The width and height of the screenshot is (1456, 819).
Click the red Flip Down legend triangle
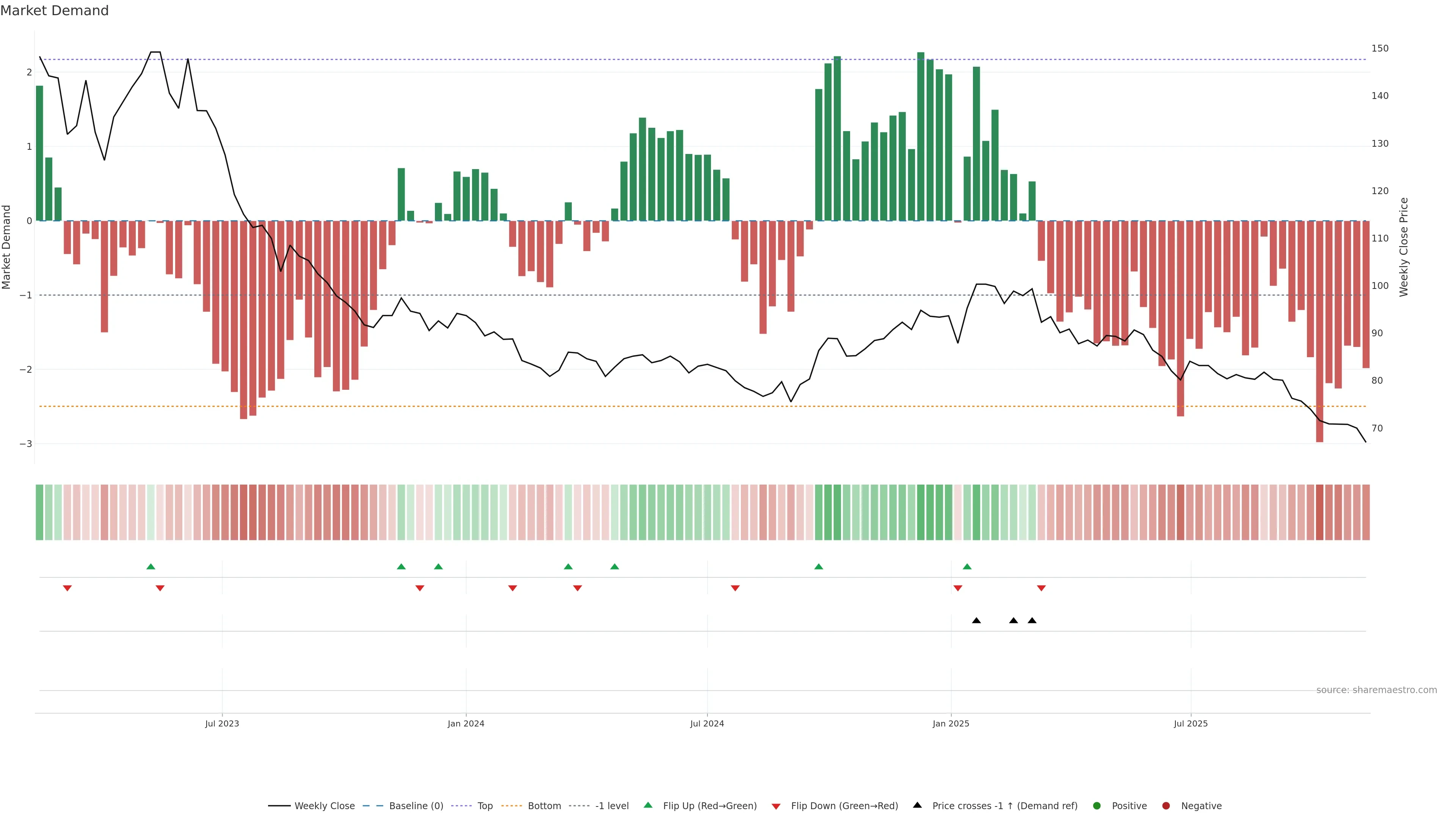pyautogui.click(x=776, y=806)
